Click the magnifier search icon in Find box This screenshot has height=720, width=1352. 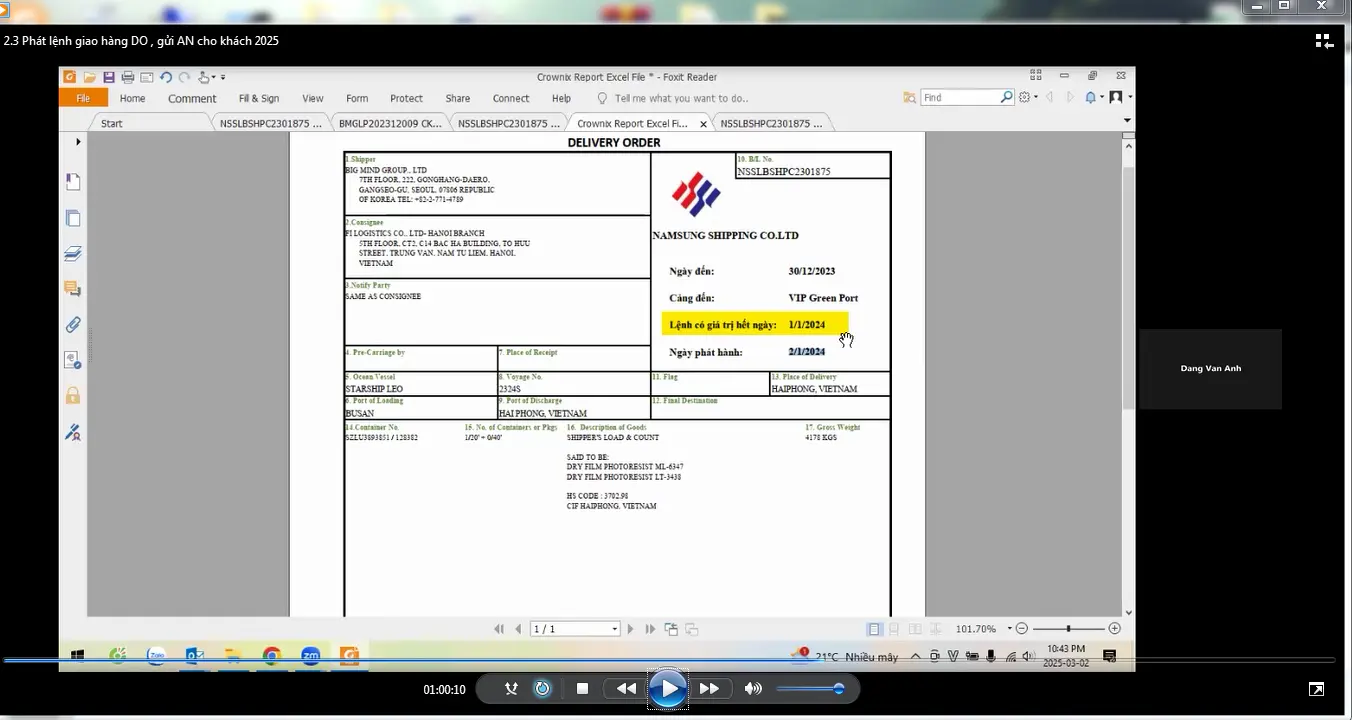pyautogui.click(x=1006, y=97)
